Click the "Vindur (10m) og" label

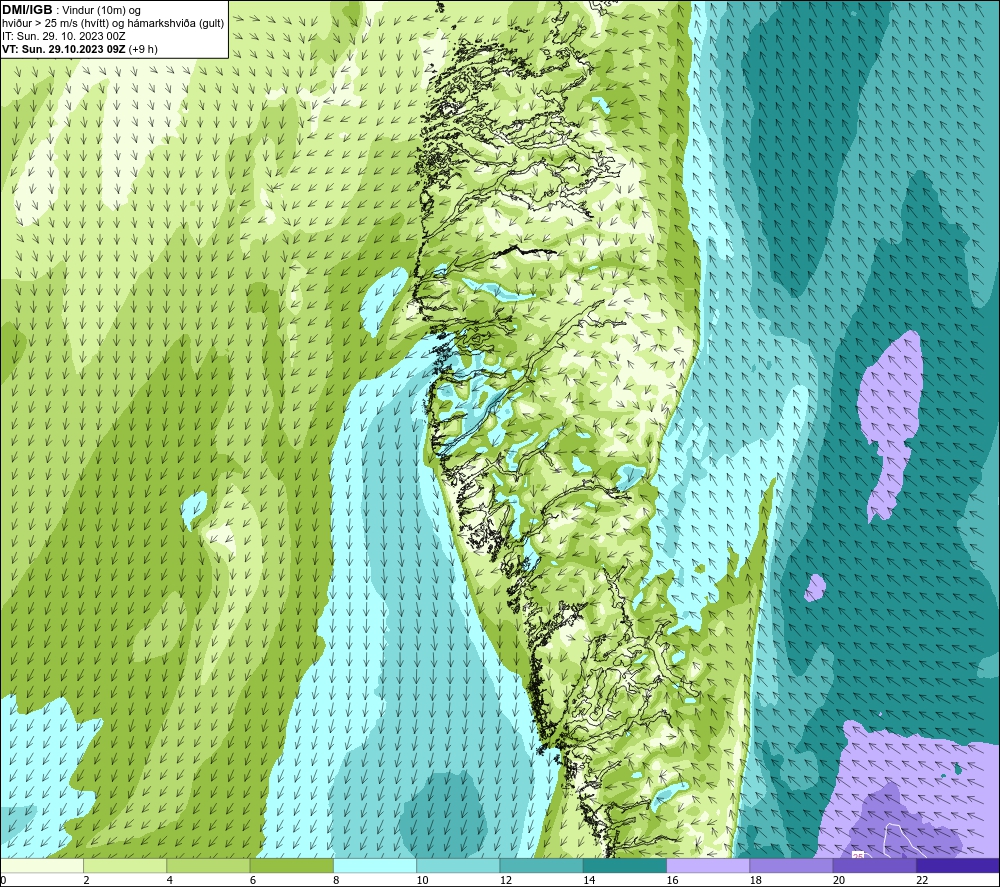point(101,11)
